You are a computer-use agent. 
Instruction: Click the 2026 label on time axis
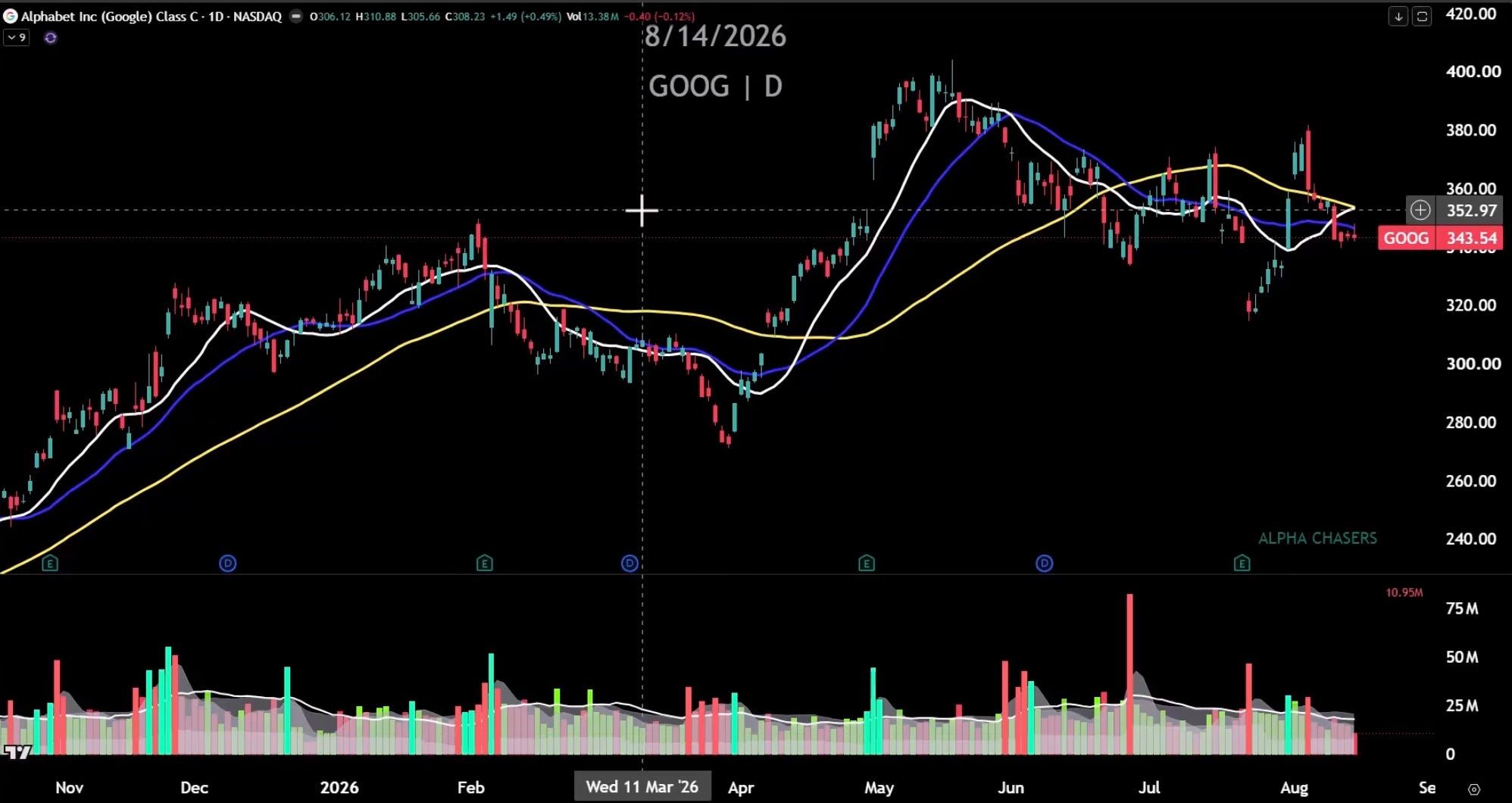[339, 787]
